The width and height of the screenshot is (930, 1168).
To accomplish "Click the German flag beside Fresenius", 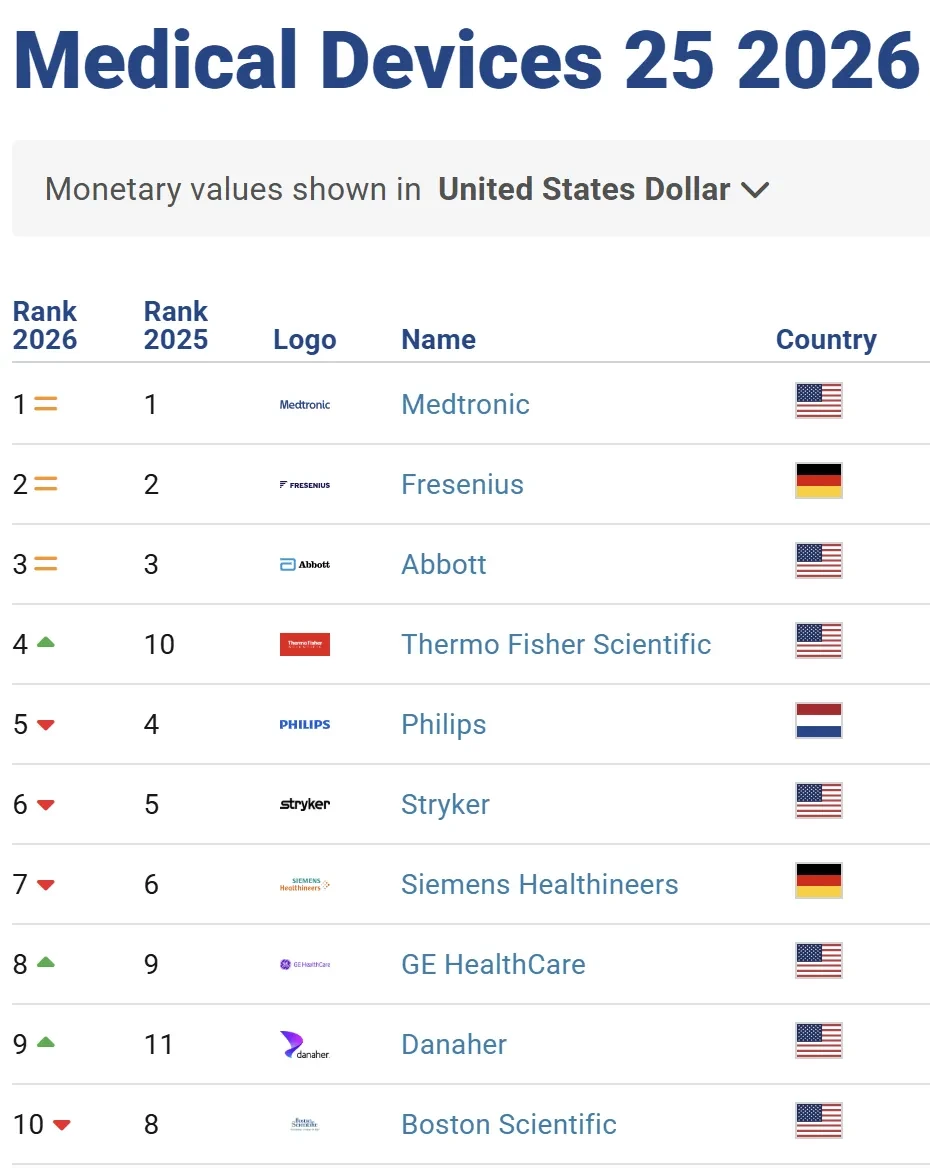I will point(819,480).
